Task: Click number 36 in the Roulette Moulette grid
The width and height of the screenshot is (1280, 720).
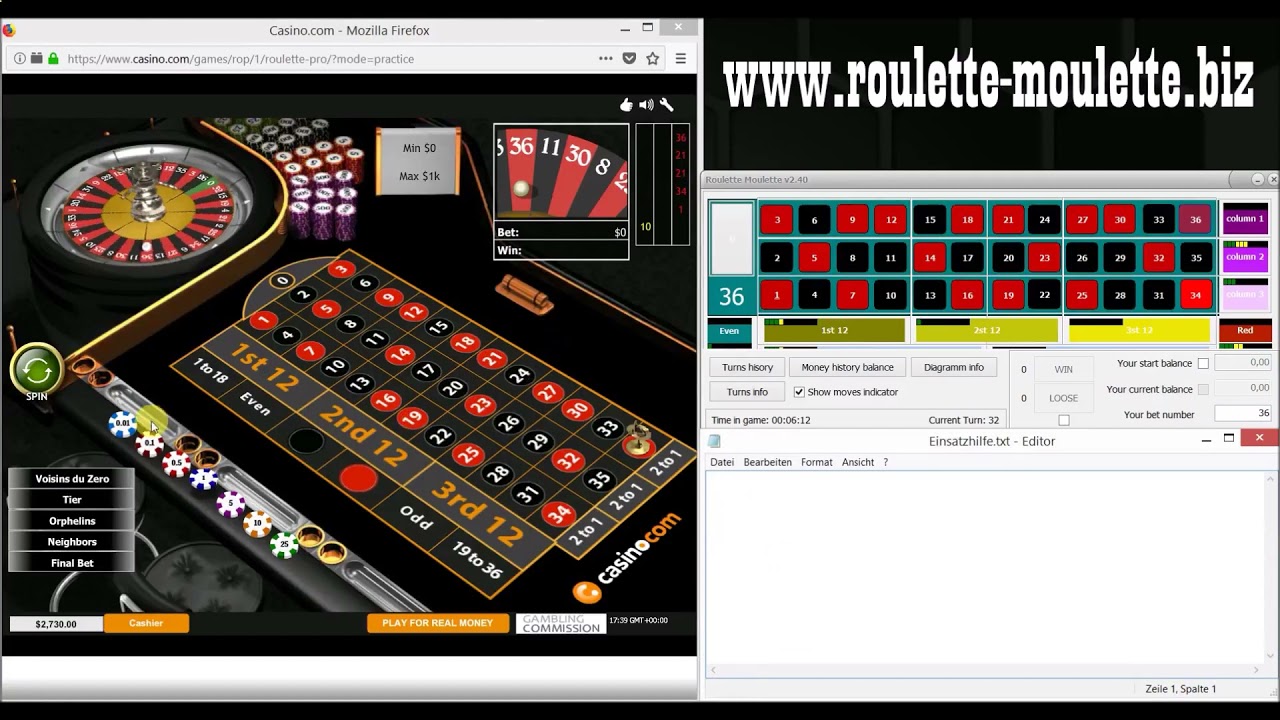Action: 1195,220
